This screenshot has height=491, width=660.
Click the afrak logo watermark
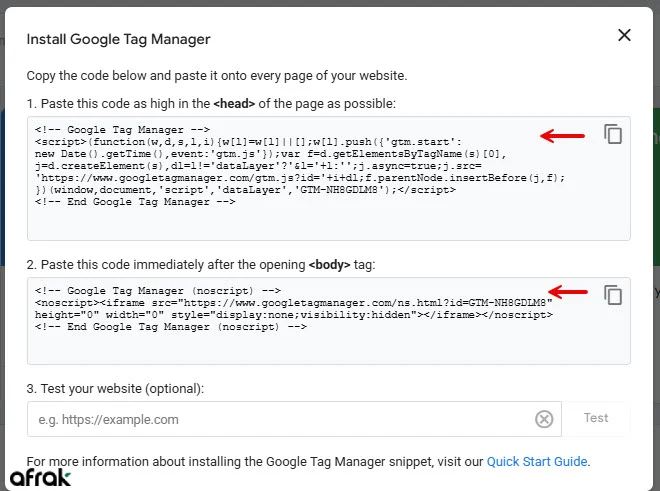click(39, 476)
